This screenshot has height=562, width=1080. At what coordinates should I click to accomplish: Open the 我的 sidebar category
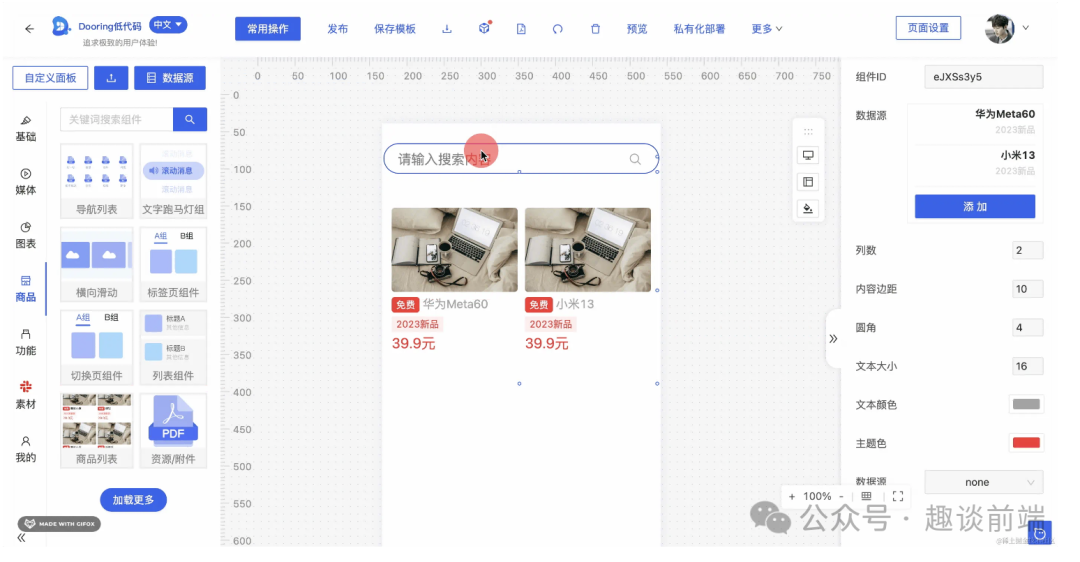[25, 449]
